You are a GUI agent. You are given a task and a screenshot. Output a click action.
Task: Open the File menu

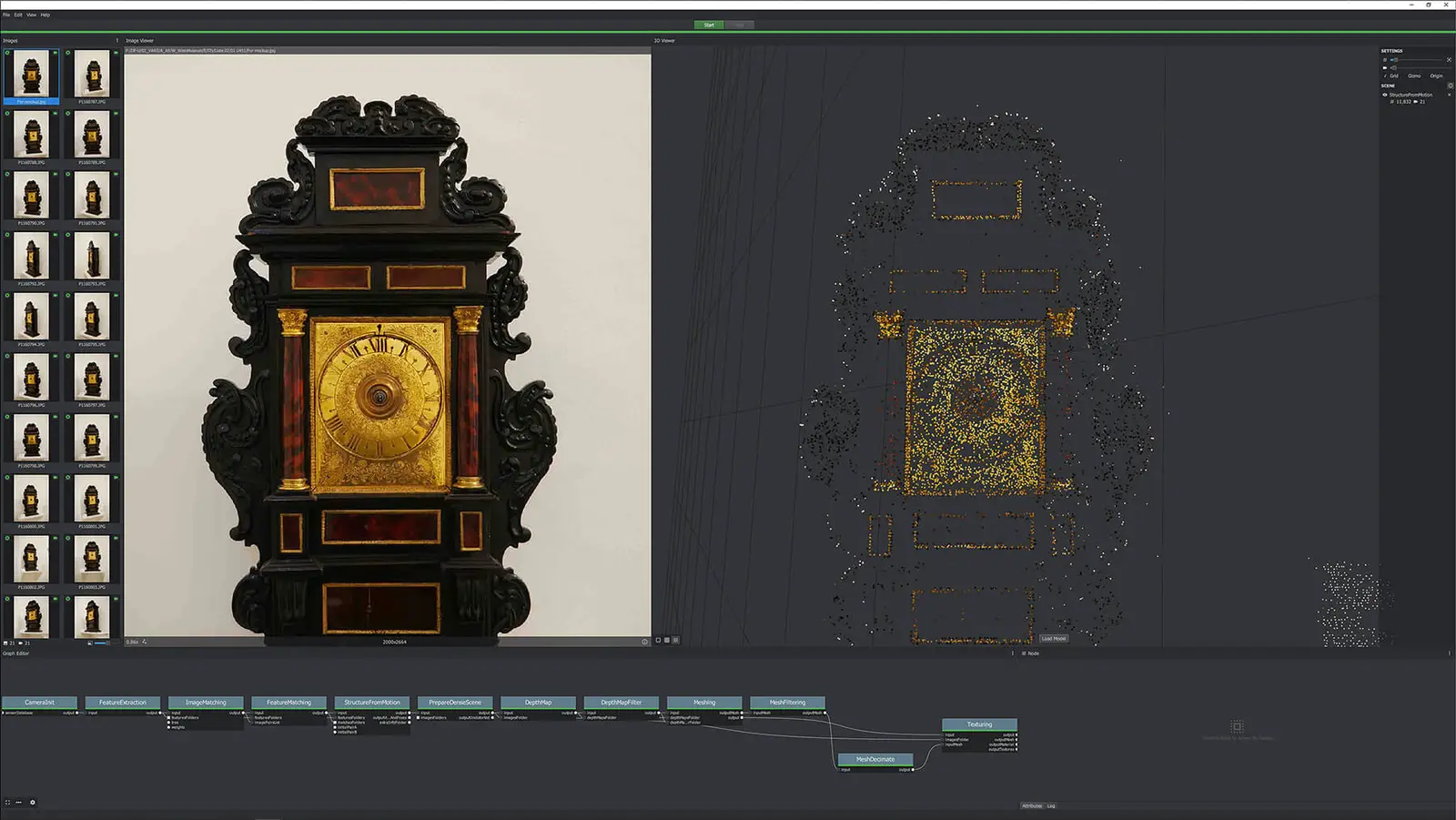(6, 15)
